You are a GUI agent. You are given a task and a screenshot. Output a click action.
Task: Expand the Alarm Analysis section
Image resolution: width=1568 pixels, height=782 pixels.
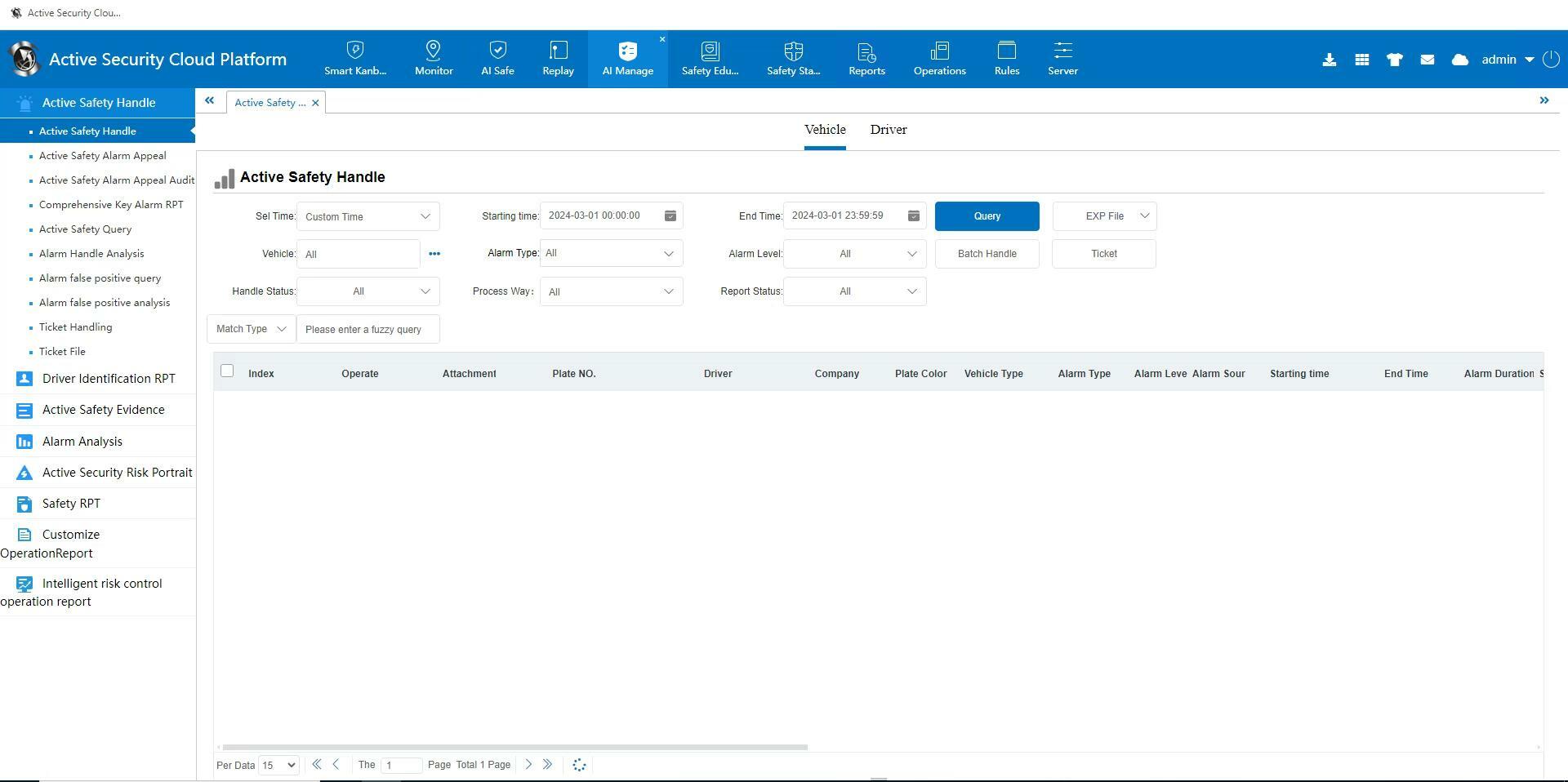(98, 442)
